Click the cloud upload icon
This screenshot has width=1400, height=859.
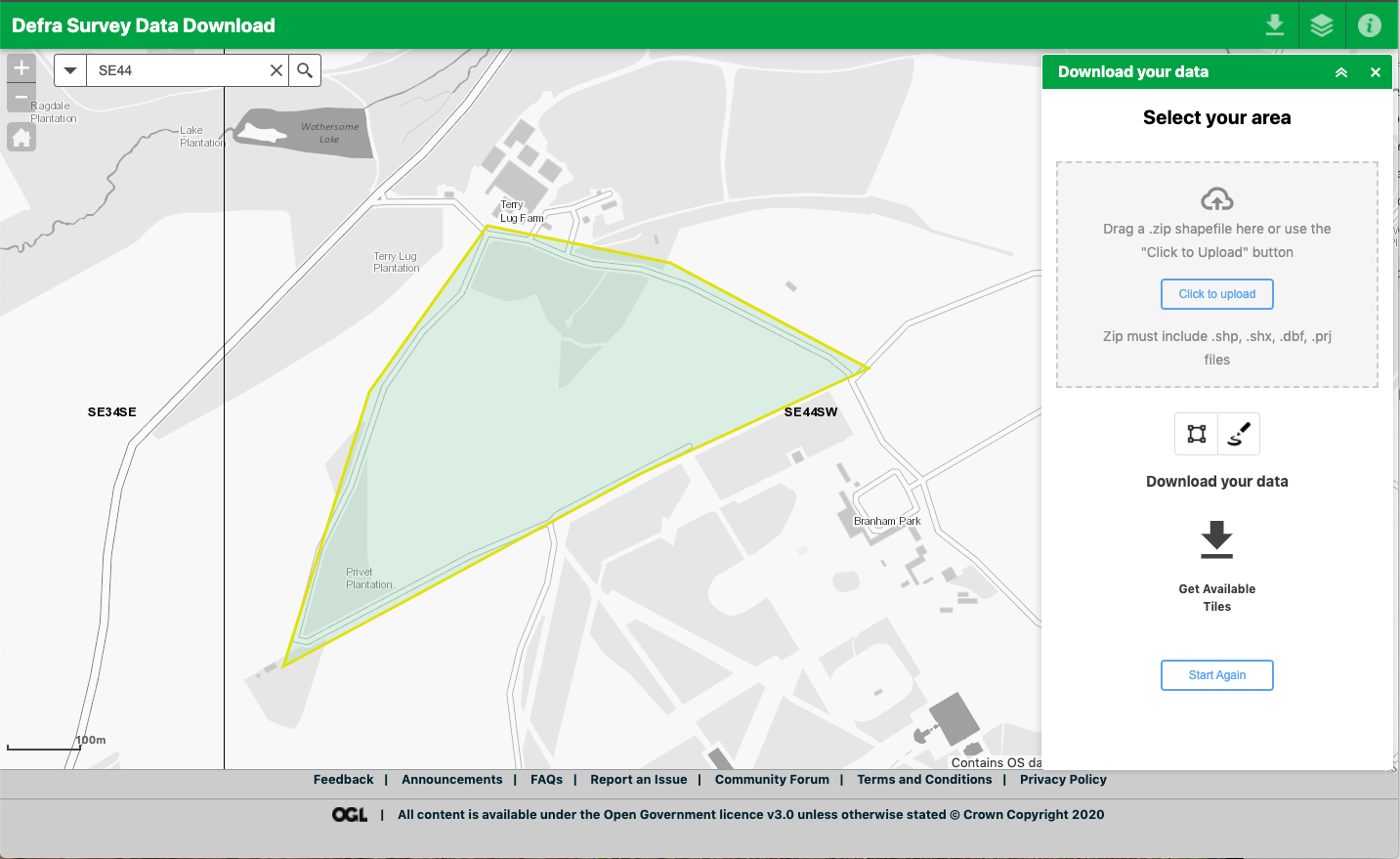tap(1217, 199)
